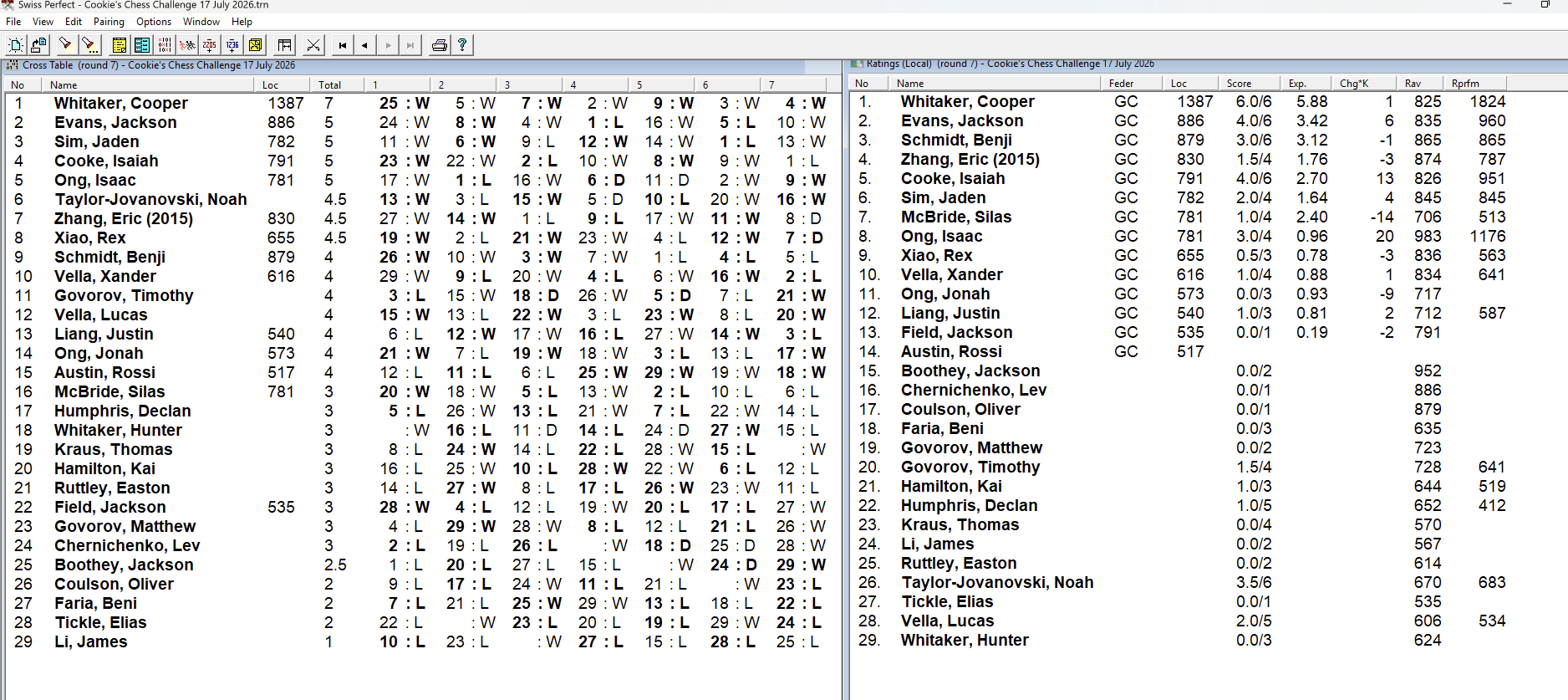Click Cooke, Isaiah's 13 Chg*K value

1385,178
